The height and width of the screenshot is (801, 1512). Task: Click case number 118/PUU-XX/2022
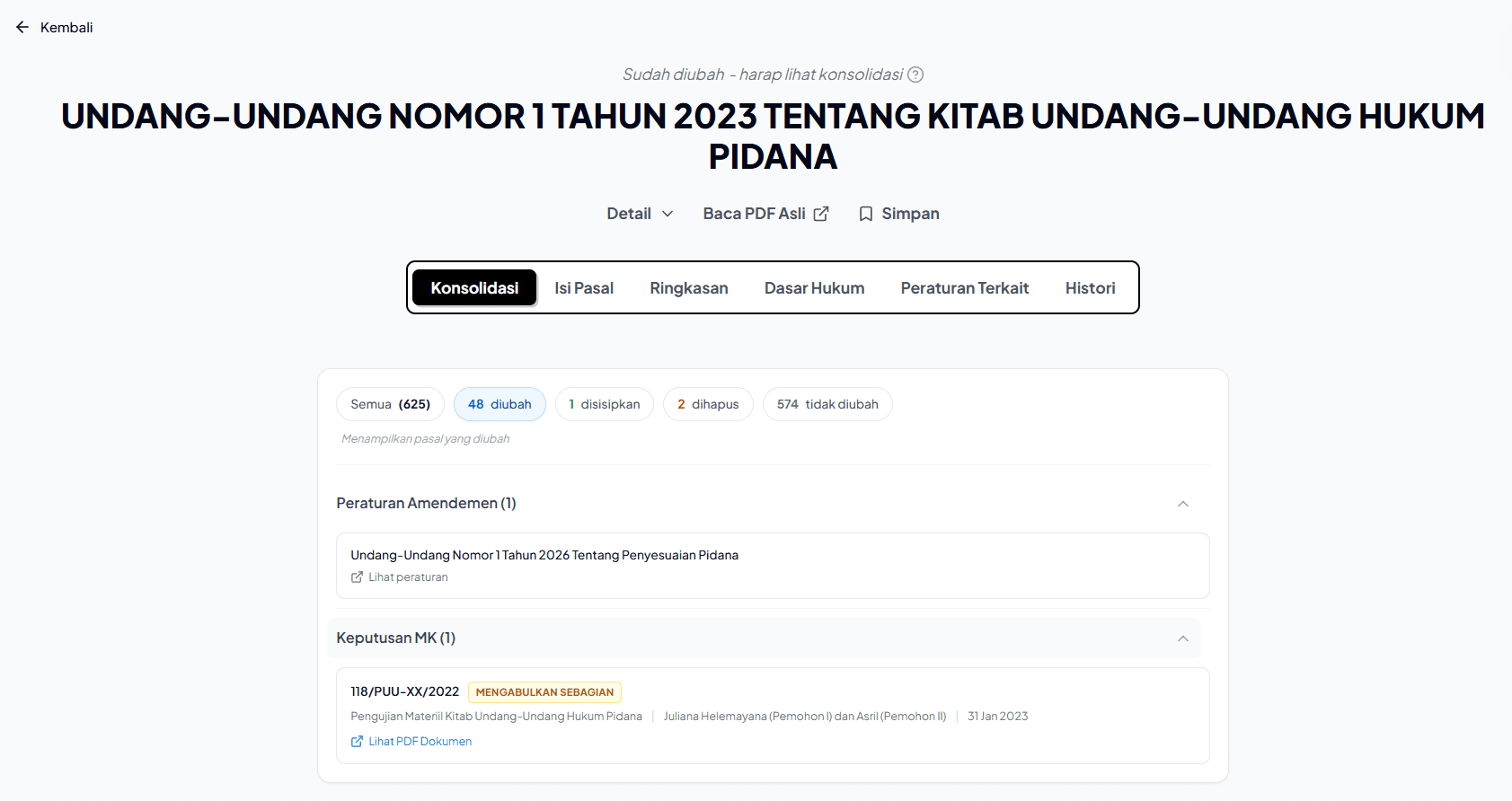pyautogui.click(x=405, y=691)
